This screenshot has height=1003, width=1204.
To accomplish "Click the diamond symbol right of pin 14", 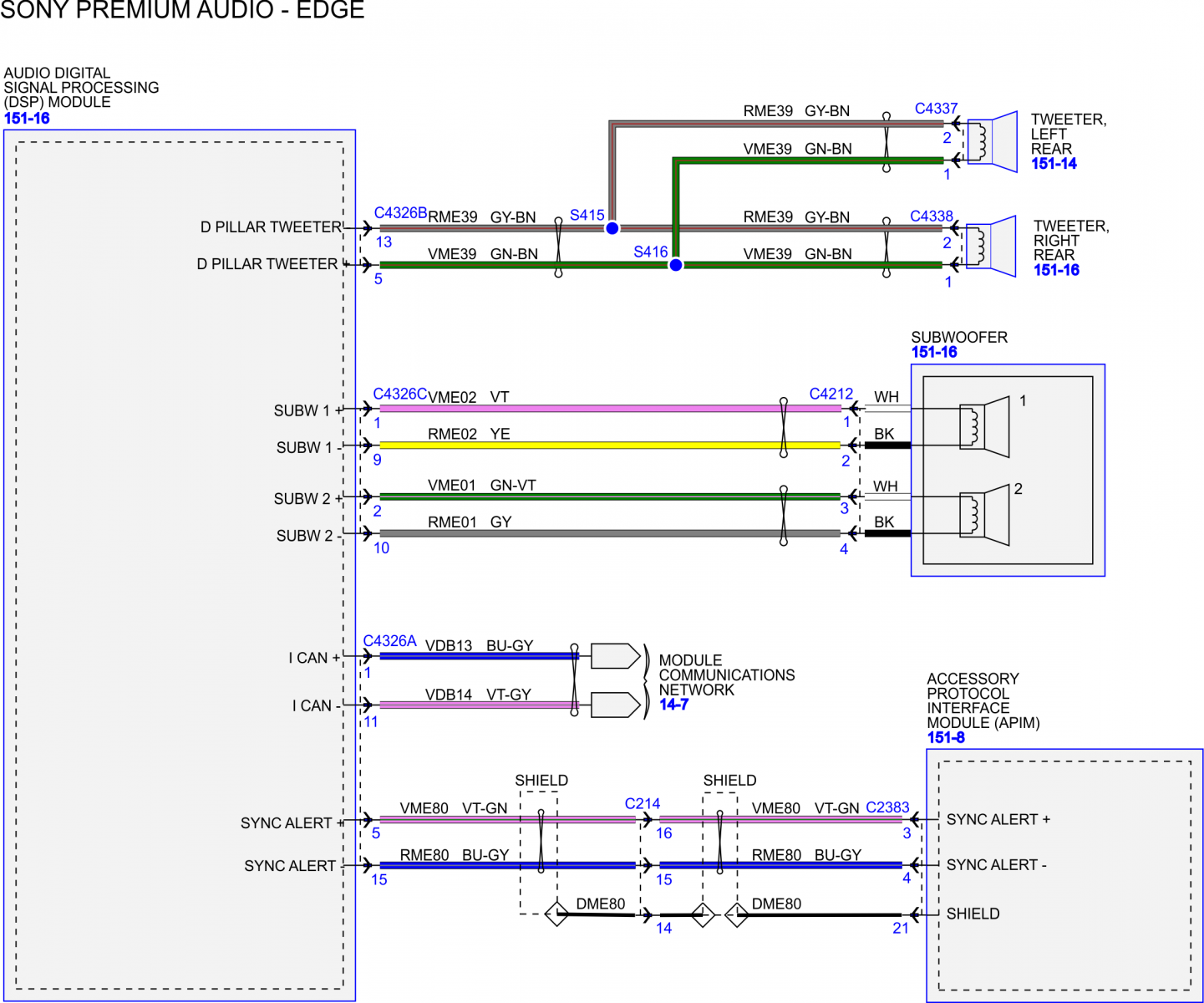I will click(x=703, y=914).
